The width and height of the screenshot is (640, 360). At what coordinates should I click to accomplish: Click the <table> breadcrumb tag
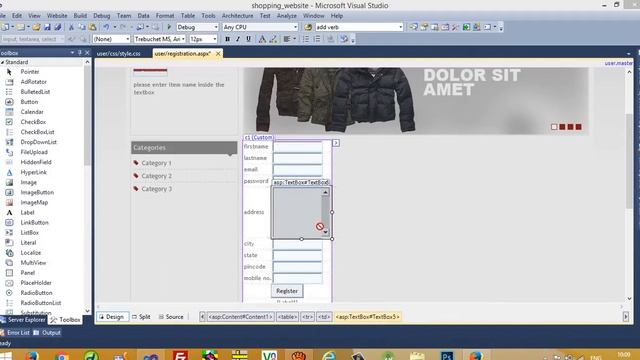(x=287, y=317)
